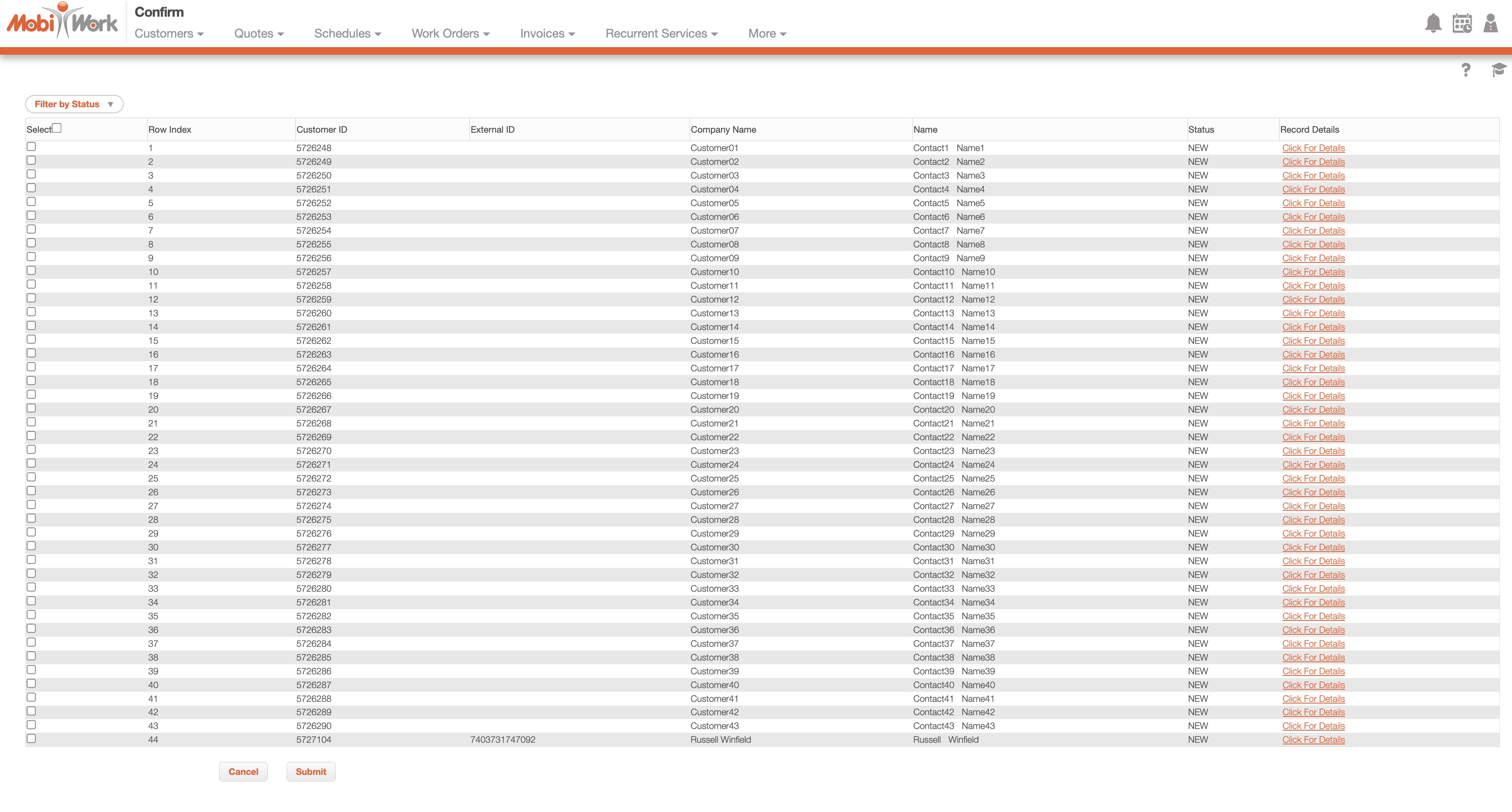Click the Company Name column header
This screenshot has height=812, width=1512.
[723, 130]
